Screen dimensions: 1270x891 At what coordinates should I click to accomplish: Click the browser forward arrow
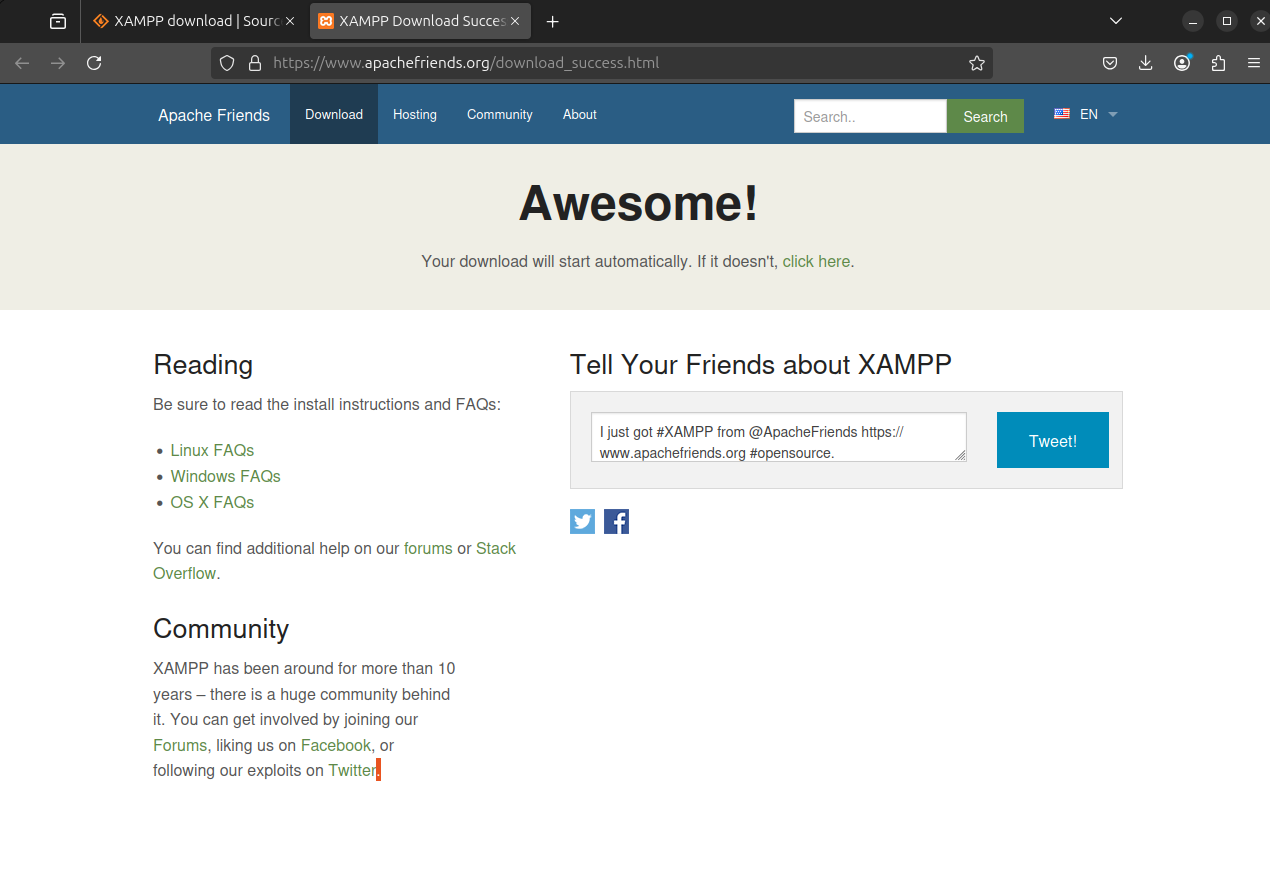click(x=58, y=63)
